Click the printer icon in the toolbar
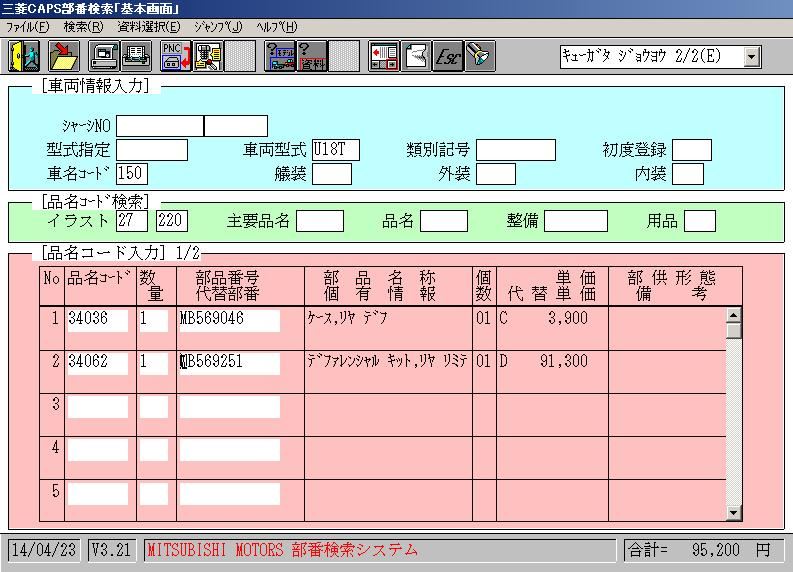793x572 pixels. (x=136, y=56)
